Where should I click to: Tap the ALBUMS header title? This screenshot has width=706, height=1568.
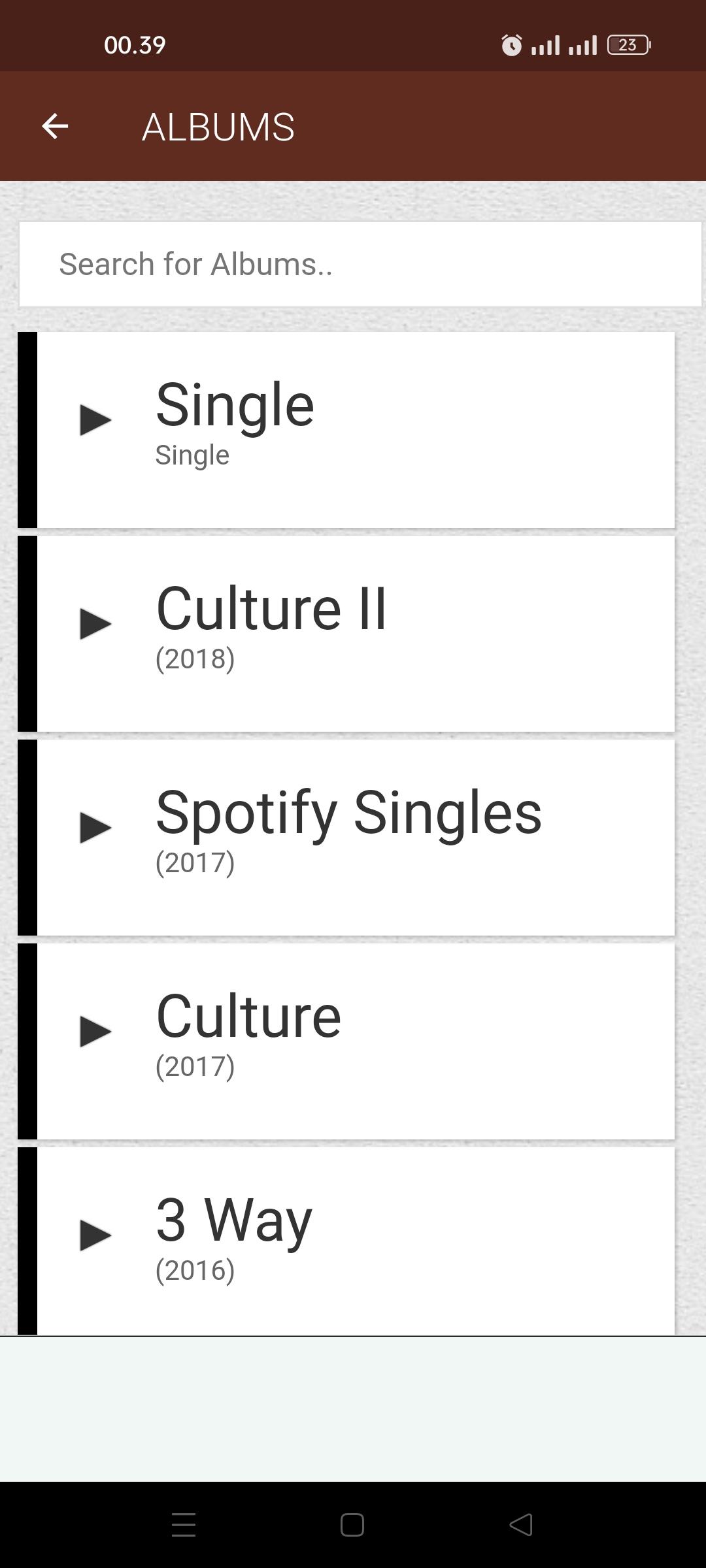pyautogui.click(x=218, y=127)
